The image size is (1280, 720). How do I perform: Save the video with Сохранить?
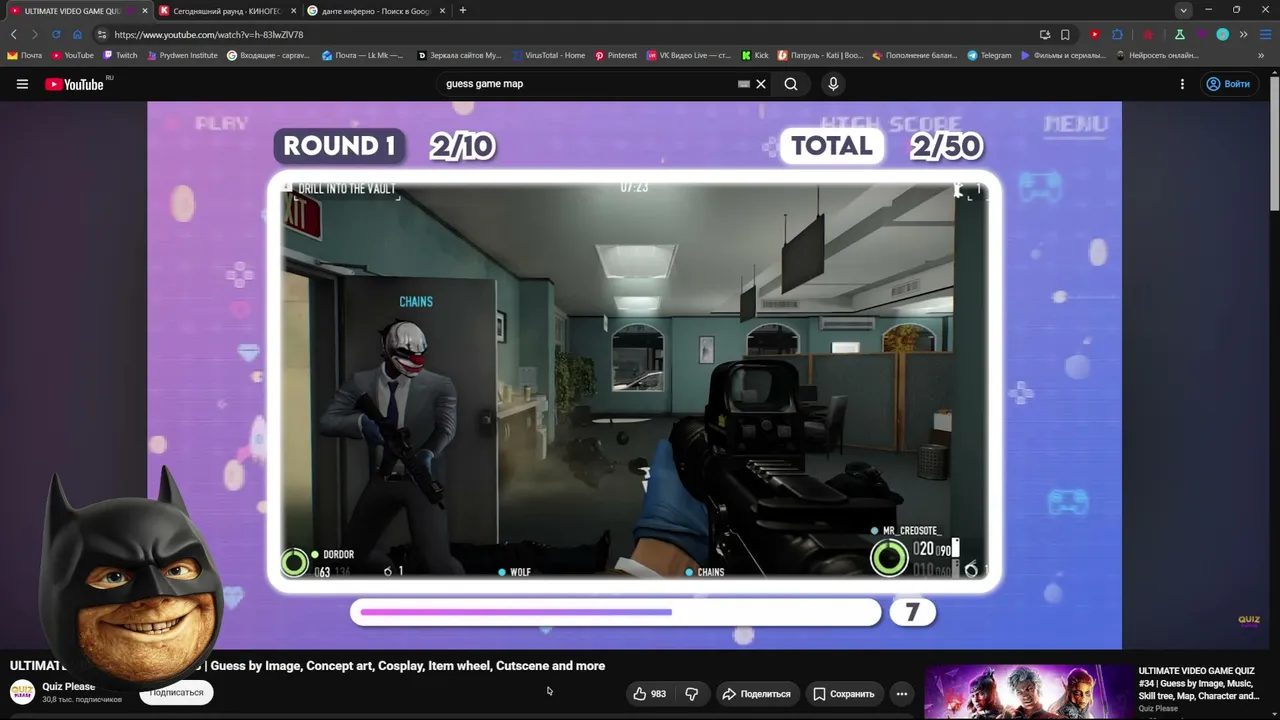[x=844, y=694]
